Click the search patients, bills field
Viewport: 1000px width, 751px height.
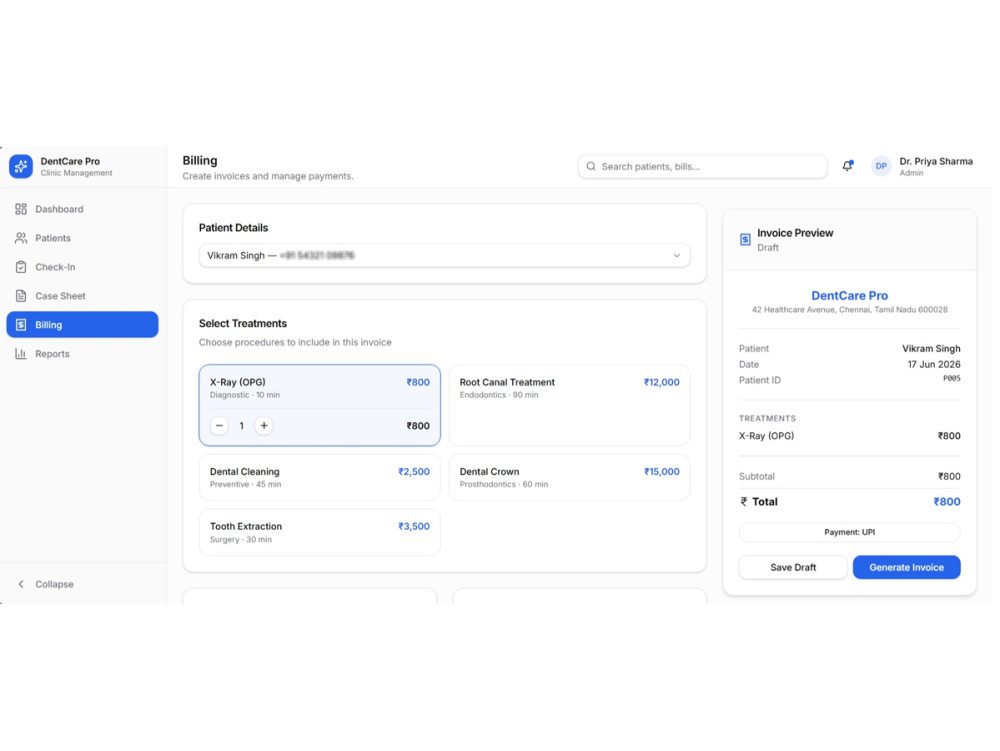(703, 166)
